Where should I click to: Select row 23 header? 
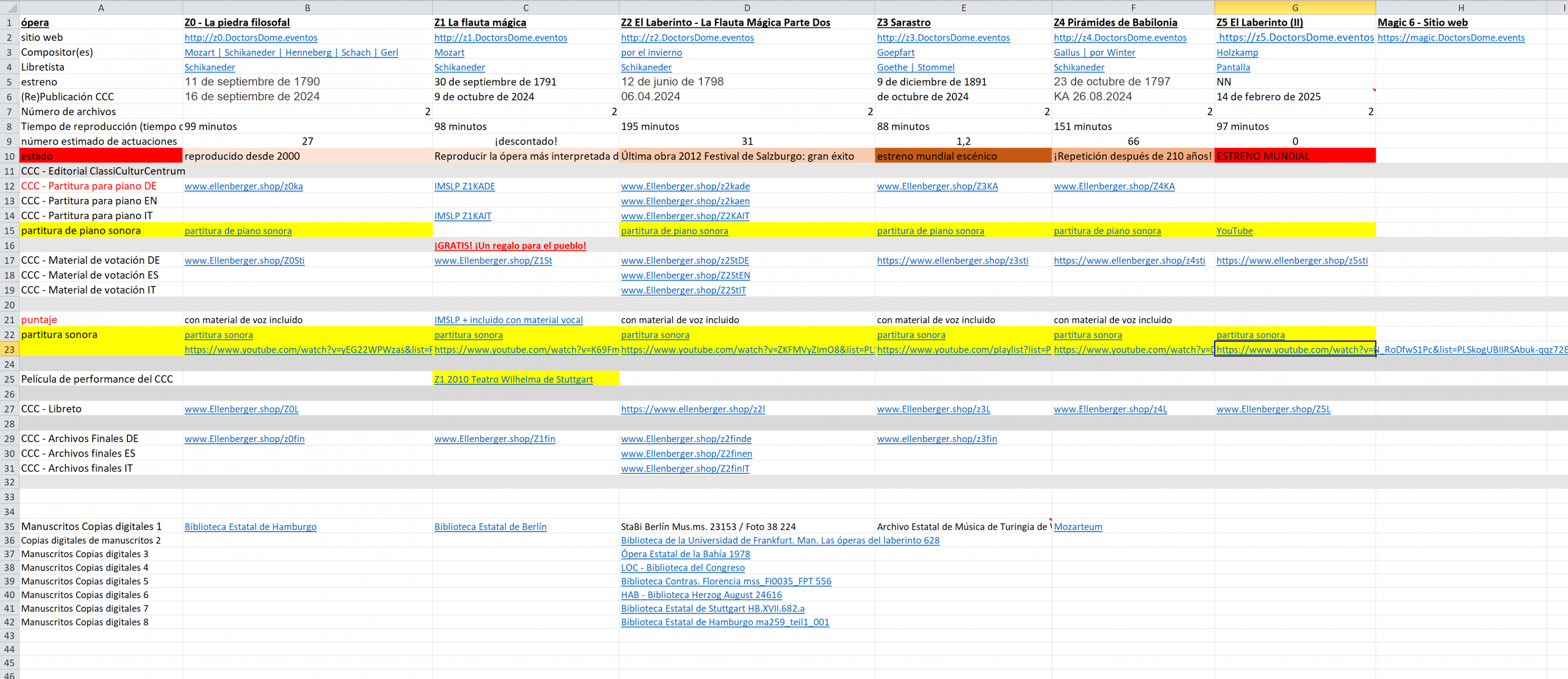click(x=9, y=350)
